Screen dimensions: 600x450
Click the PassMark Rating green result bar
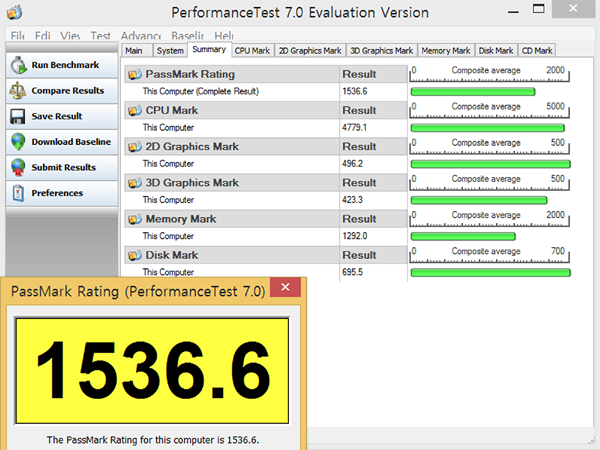coord(473,92)
